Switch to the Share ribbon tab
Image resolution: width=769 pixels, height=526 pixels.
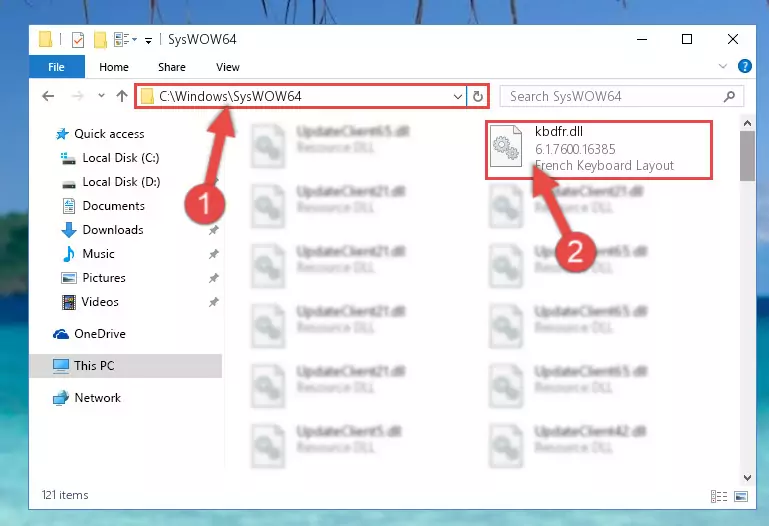point(172,67)
